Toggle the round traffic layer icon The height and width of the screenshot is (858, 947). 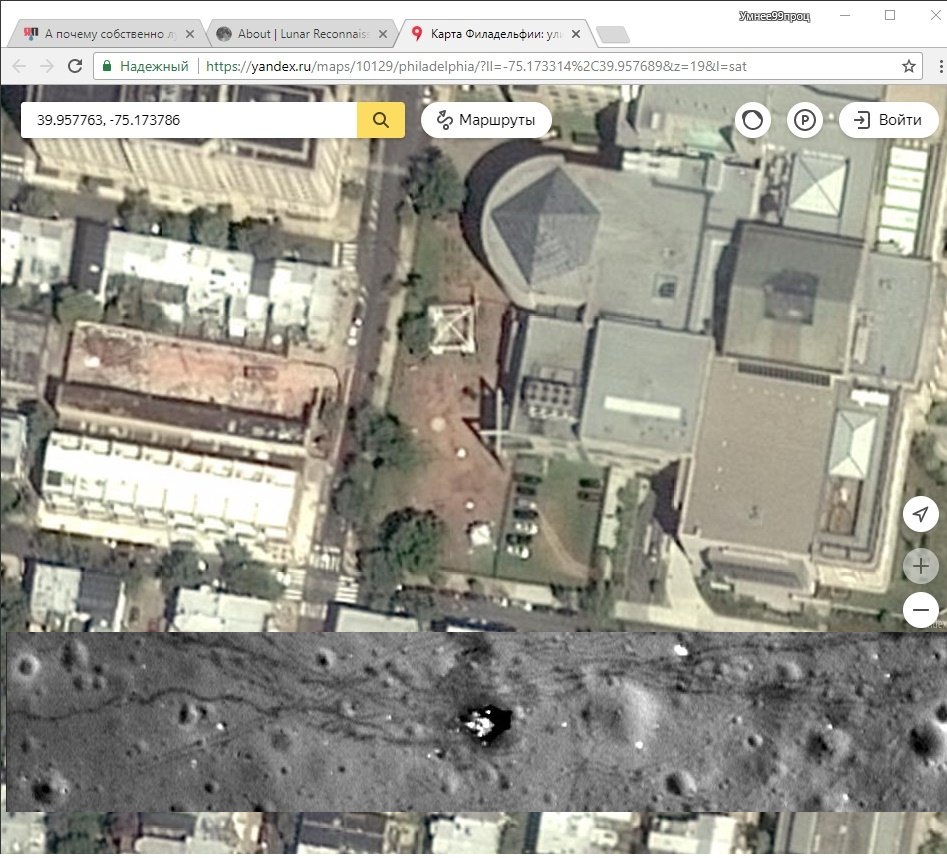click(753, 121)
